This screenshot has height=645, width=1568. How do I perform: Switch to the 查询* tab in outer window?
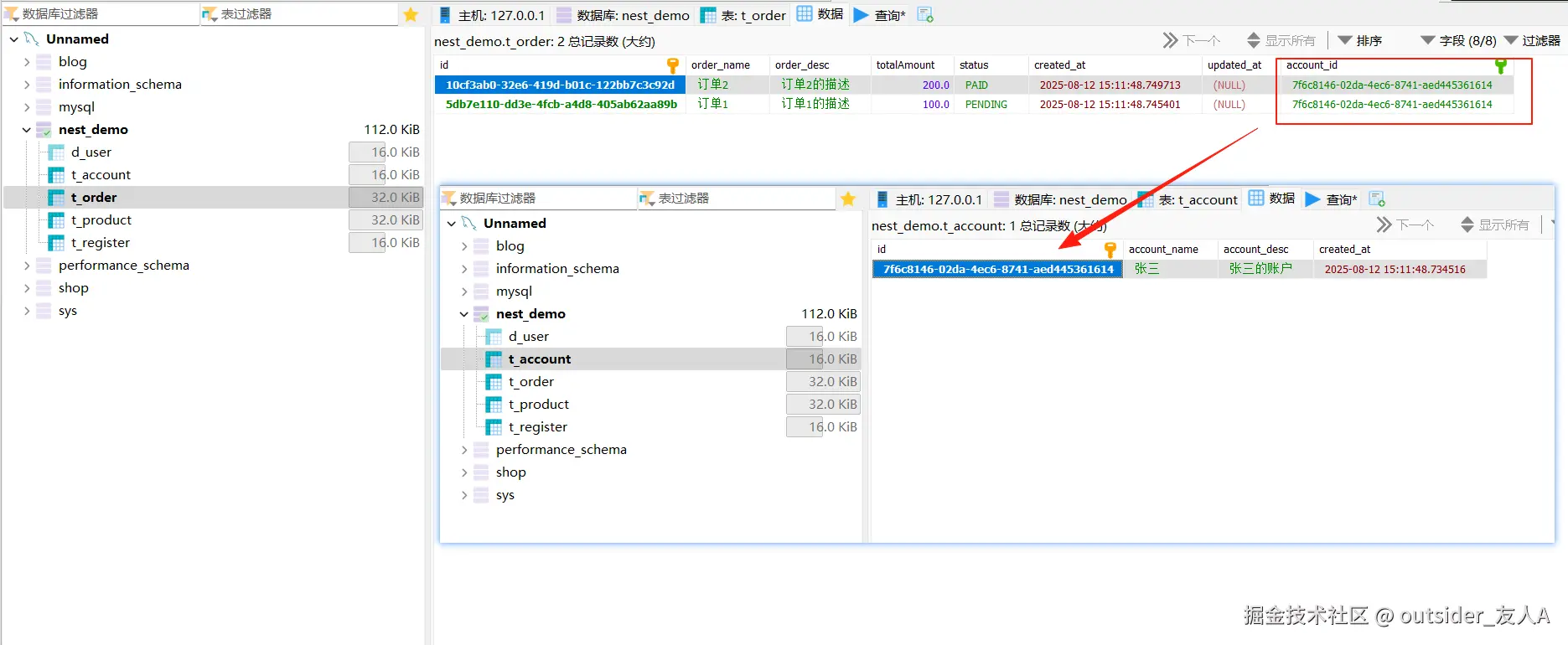point(880,15)
